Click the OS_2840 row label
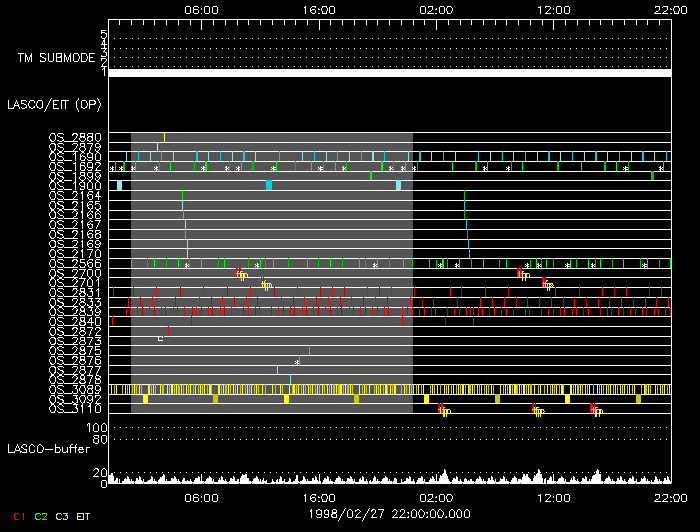Screen dimensions: 700x532 tap(74, 322)
